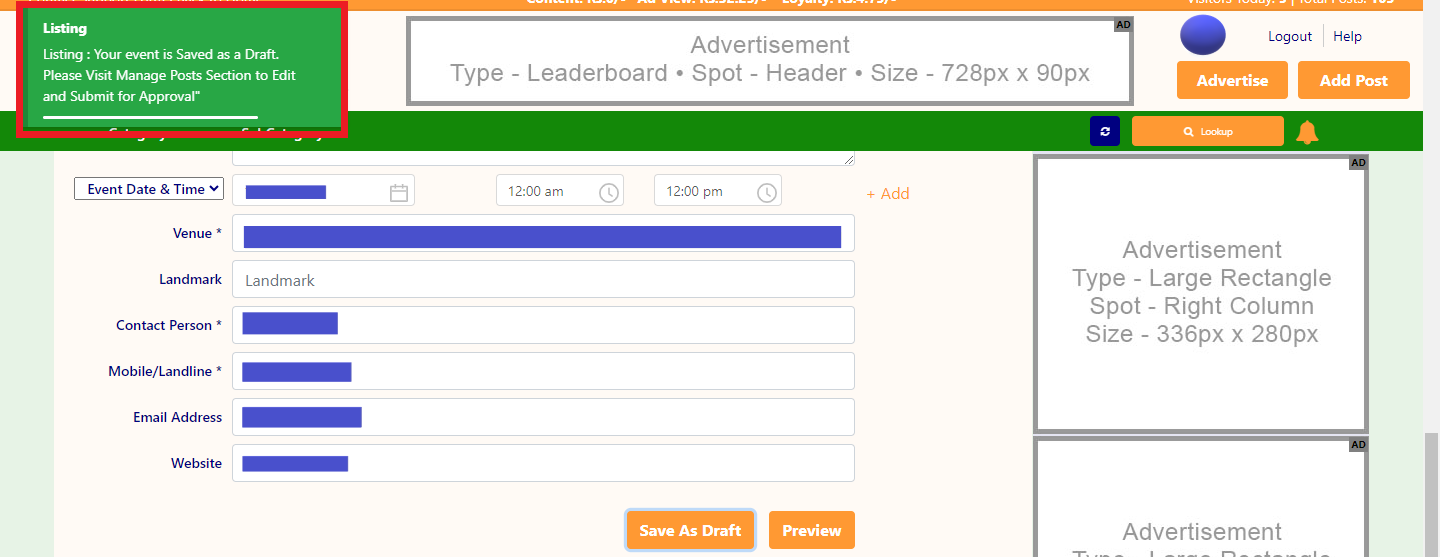Click the Preview button
Viewport: 1440px width, 557px height.
811,530
